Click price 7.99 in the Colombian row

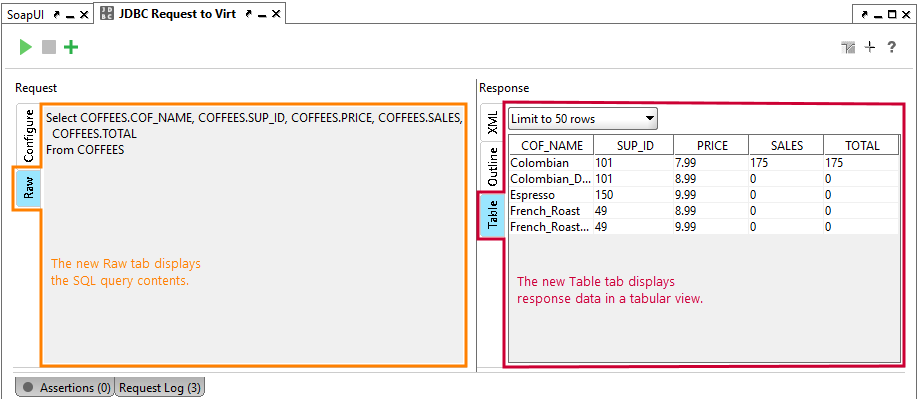(x=711, y=163)
